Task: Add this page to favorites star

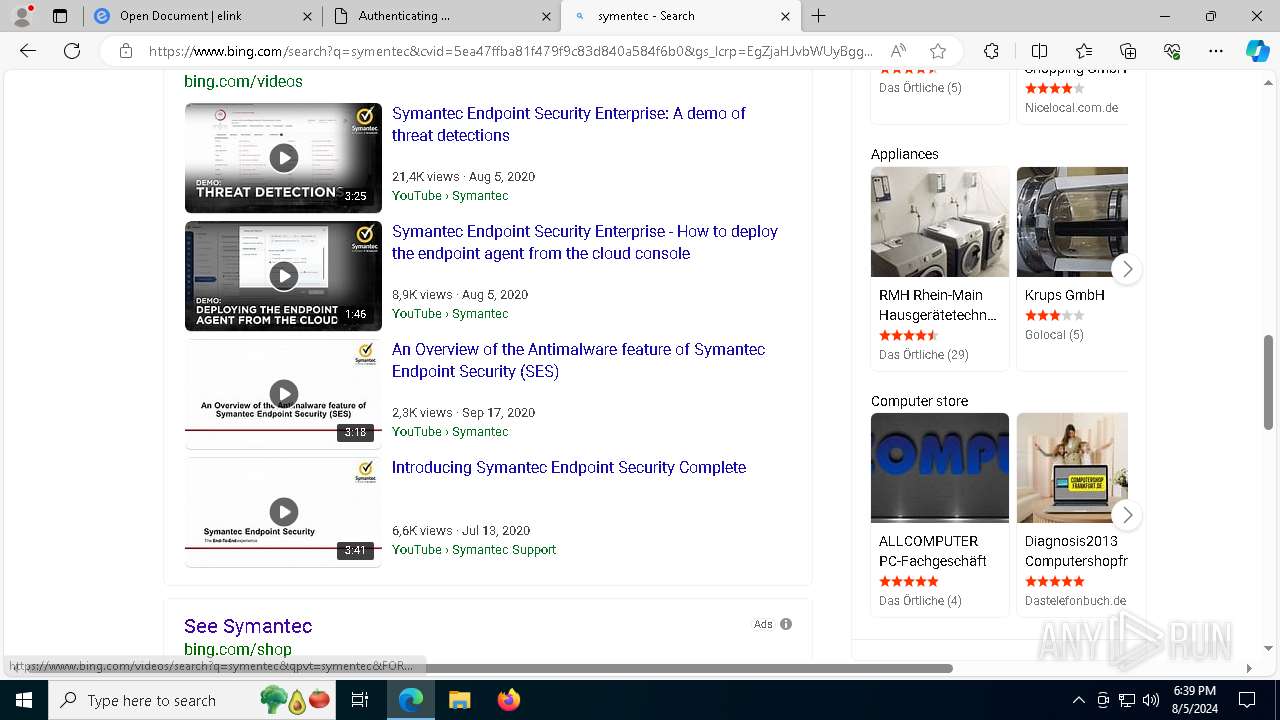Action: click(x=937, y=51)
